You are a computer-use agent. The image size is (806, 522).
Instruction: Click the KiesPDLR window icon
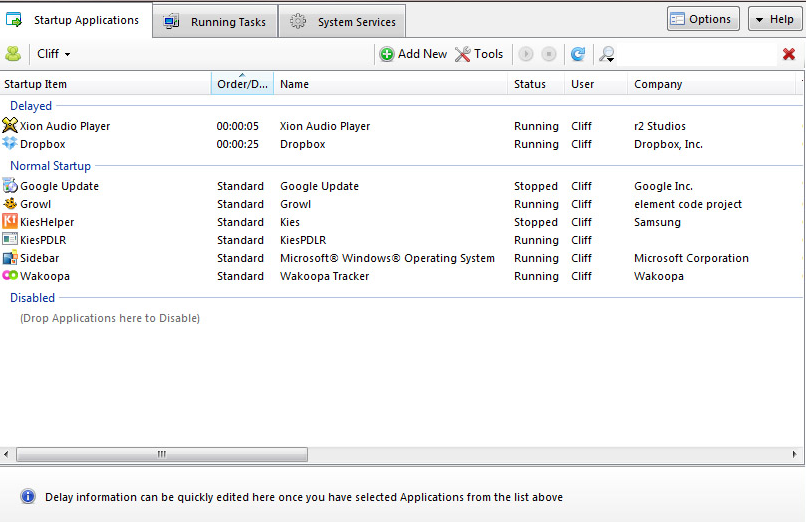tap(10, 239)
